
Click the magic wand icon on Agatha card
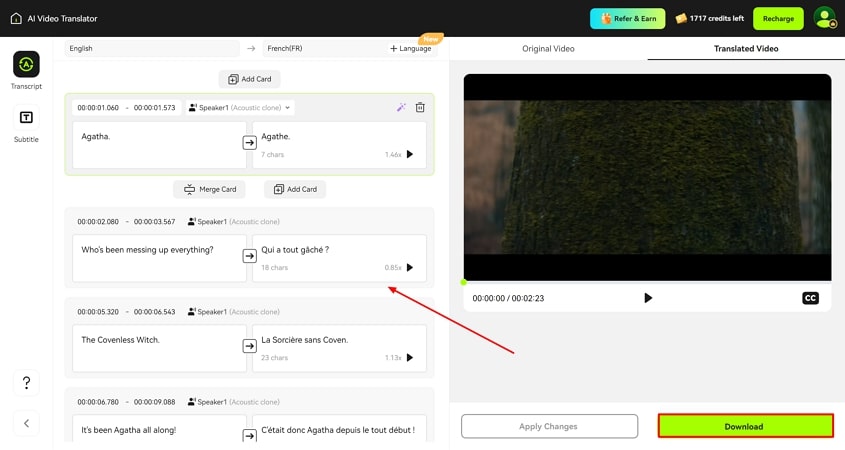[401, 107]
